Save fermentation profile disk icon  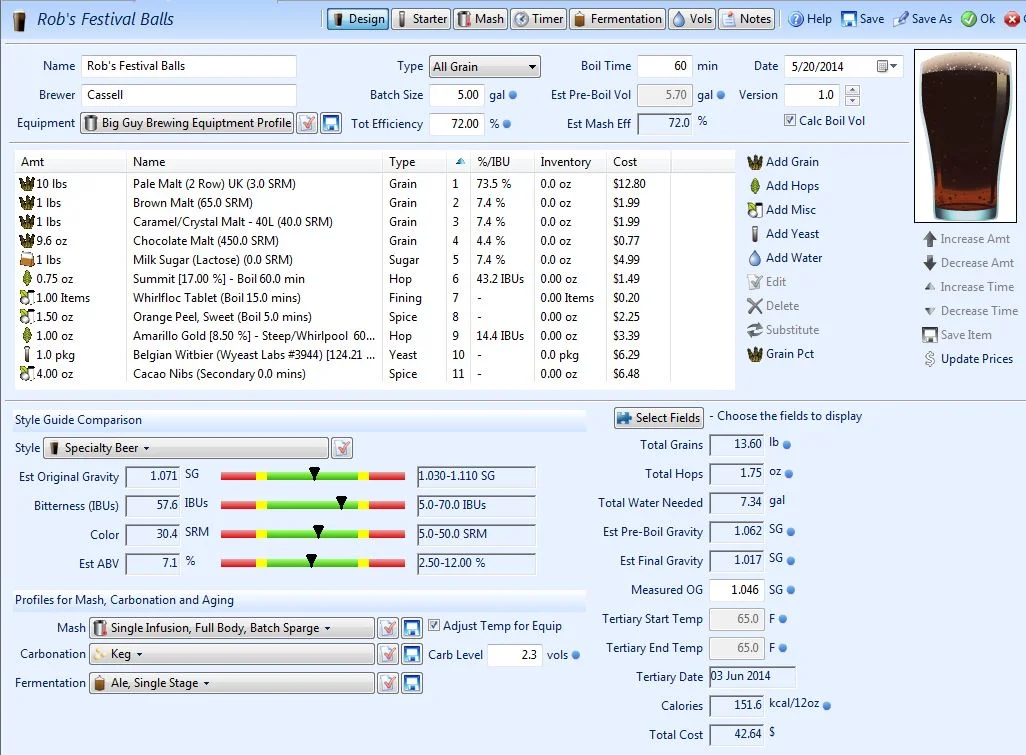click(x=412, y=683)
